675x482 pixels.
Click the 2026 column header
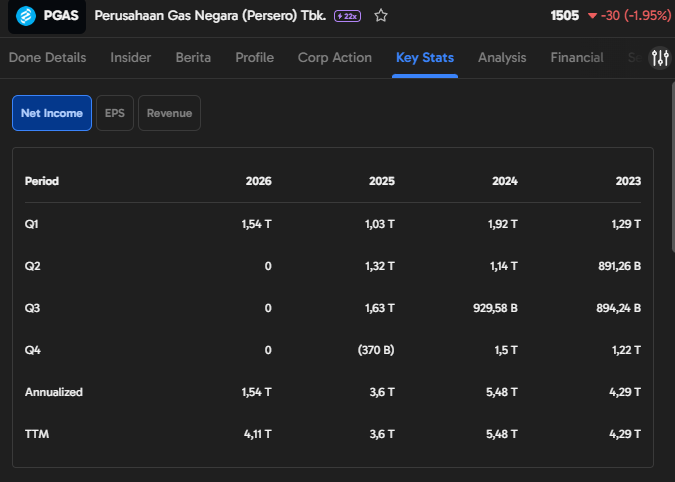(x=258, y=181)
